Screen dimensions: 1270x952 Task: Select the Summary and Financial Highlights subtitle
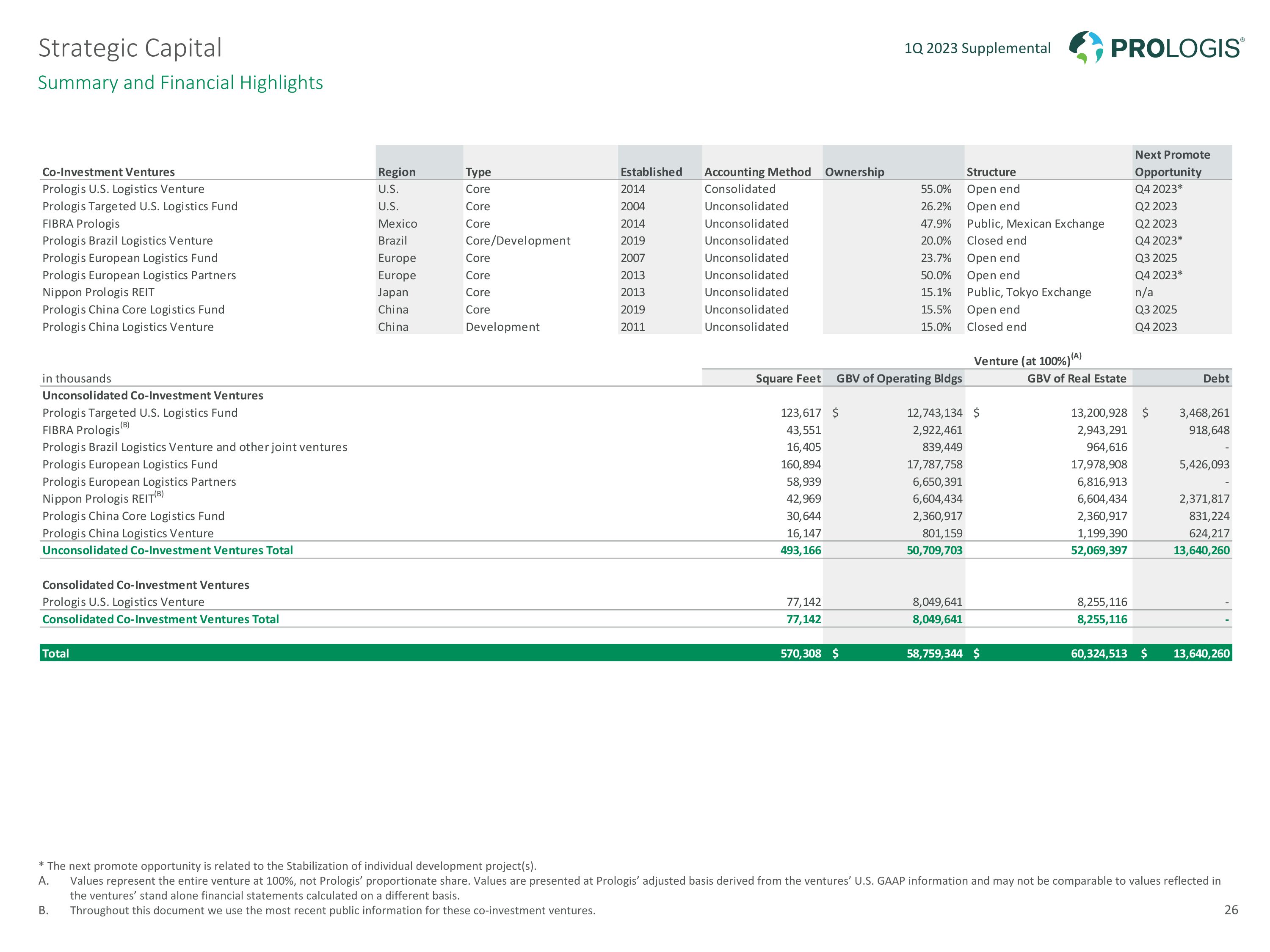tap(180, 83)
